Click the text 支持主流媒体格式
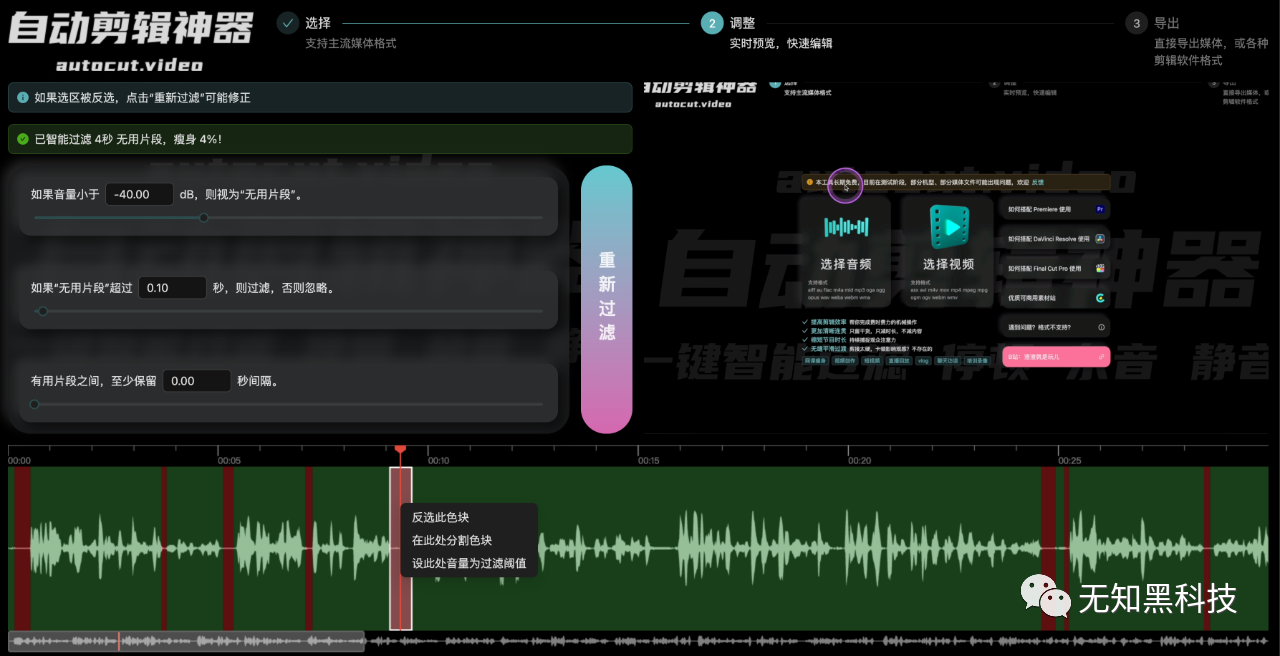 [351, 43]
